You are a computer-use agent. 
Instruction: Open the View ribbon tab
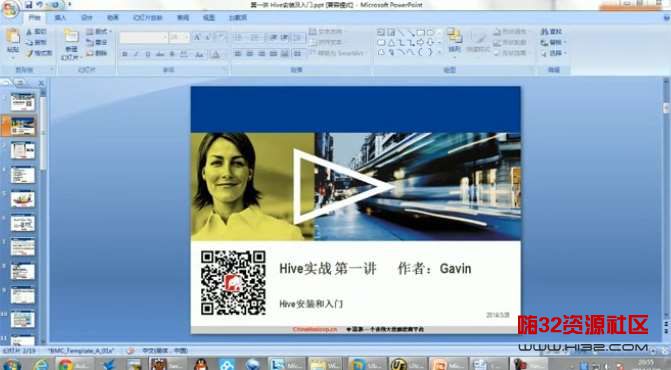pyautogui.click(x=208, y=18)
